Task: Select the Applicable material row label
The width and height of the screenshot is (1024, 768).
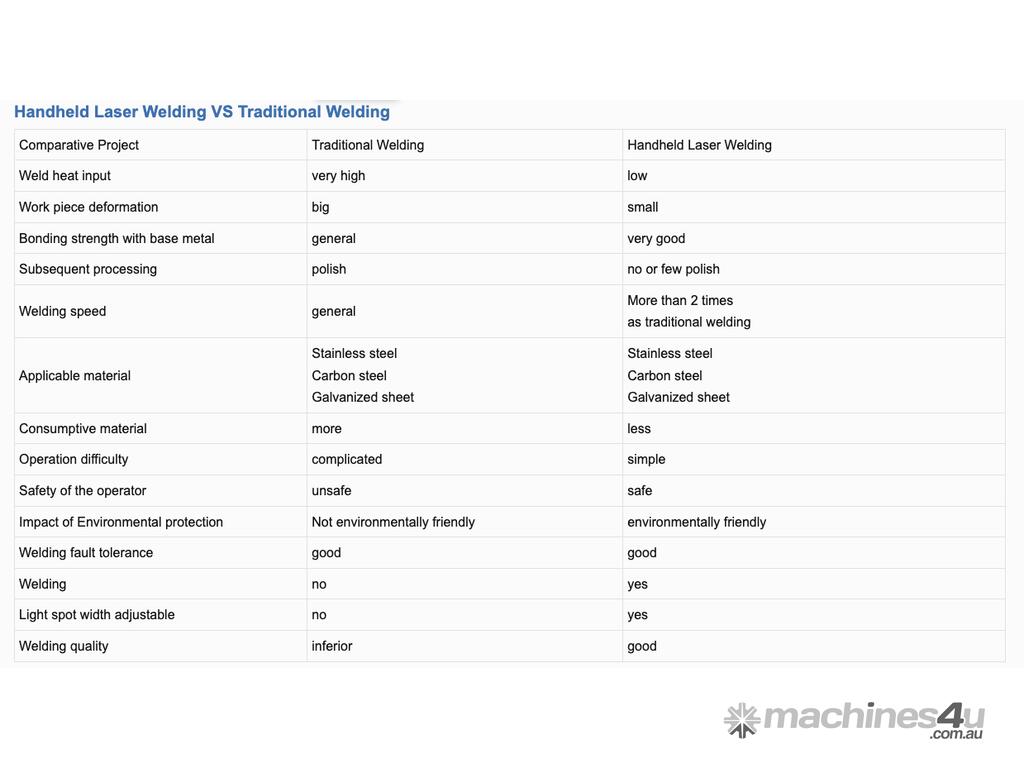Action: coord(75,376)
